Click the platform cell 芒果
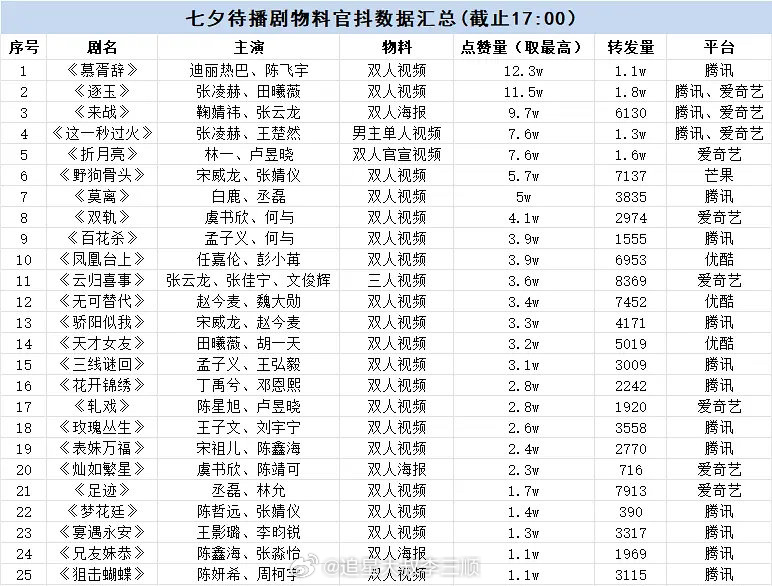The height and width of the screenshot is (586, 772). click(x=719, y=175)
